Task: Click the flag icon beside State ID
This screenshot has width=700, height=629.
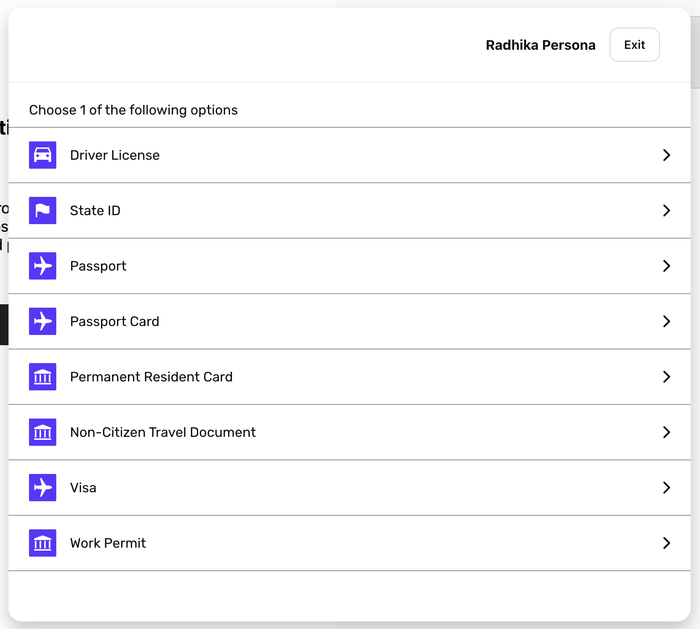Action: point(42,211)
